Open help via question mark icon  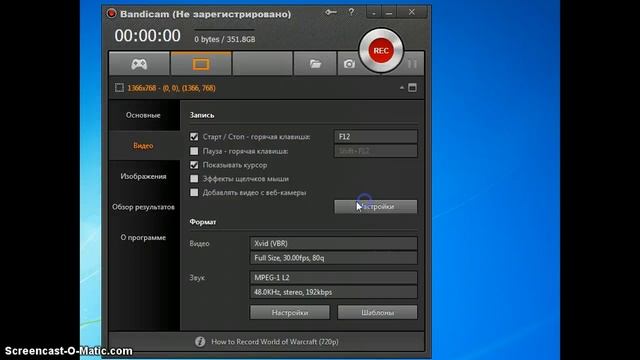point(351,12)
